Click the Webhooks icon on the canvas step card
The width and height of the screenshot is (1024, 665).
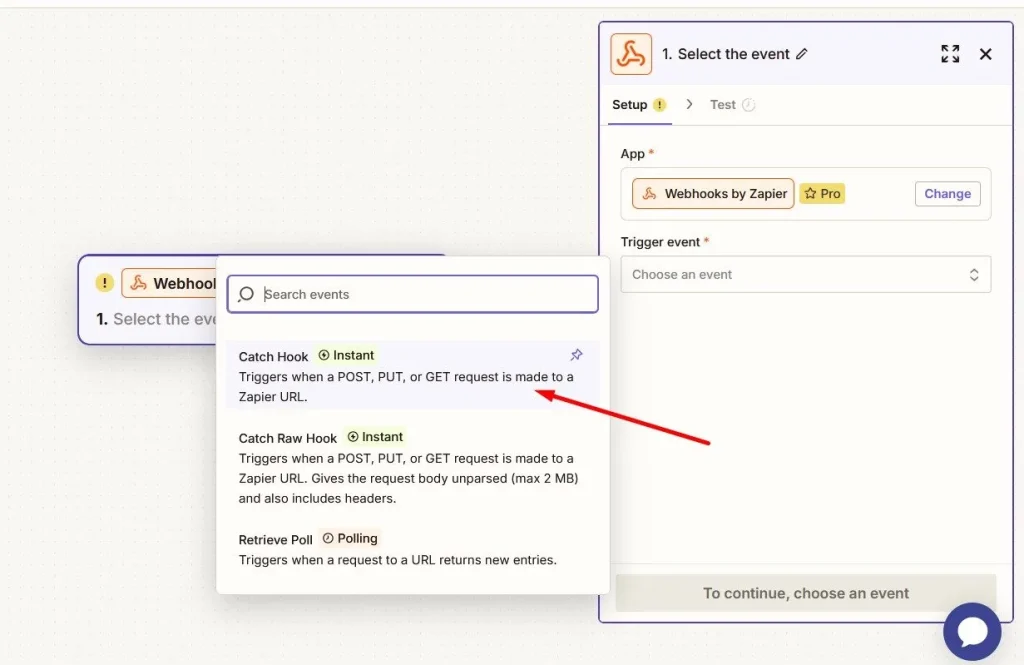(138, 283)
